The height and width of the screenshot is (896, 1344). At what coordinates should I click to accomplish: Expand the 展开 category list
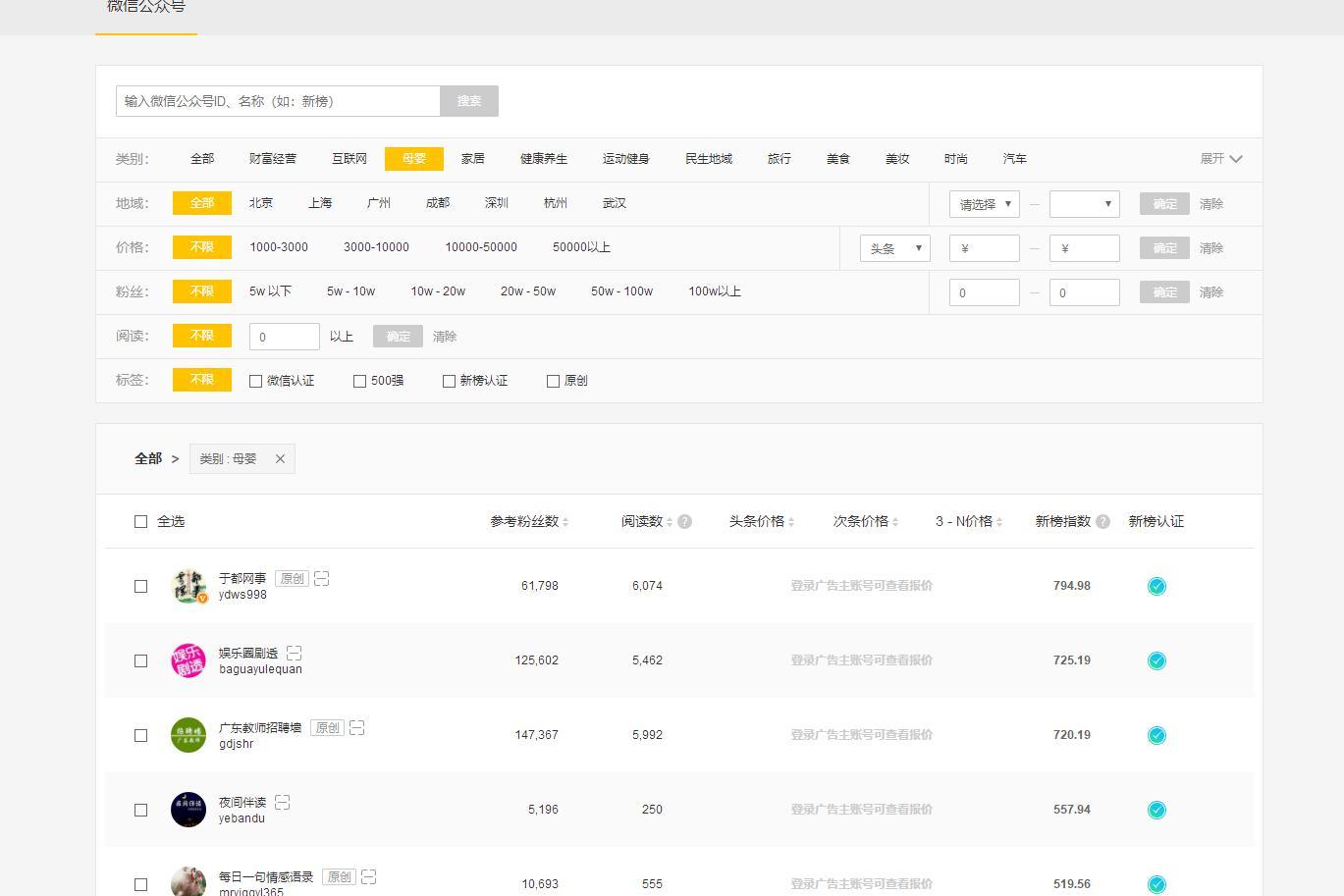coord(1220,159)
